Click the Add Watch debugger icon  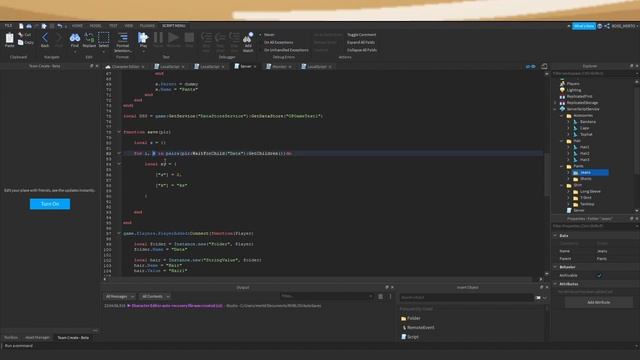click(248, 38)
